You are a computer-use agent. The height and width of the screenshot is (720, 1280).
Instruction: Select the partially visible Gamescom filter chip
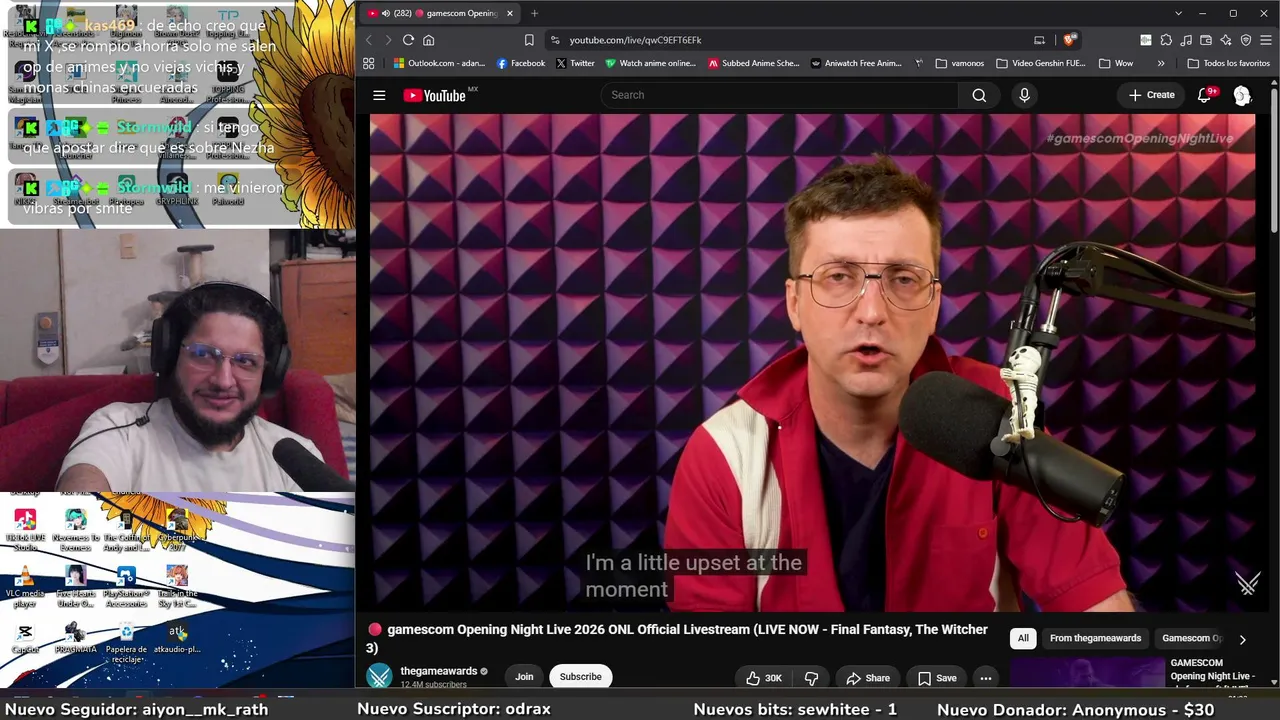1191,638
